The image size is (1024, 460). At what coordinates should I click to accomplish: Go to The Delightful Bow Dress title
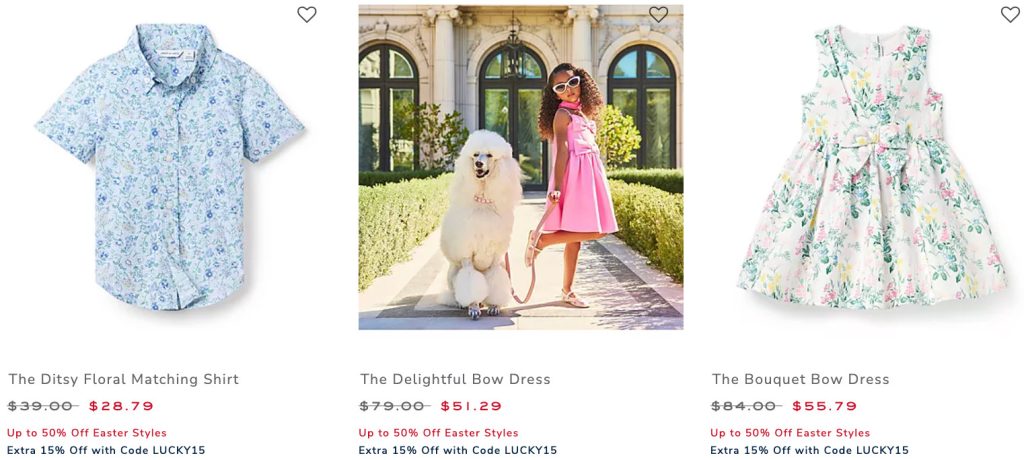coord(455,379)
